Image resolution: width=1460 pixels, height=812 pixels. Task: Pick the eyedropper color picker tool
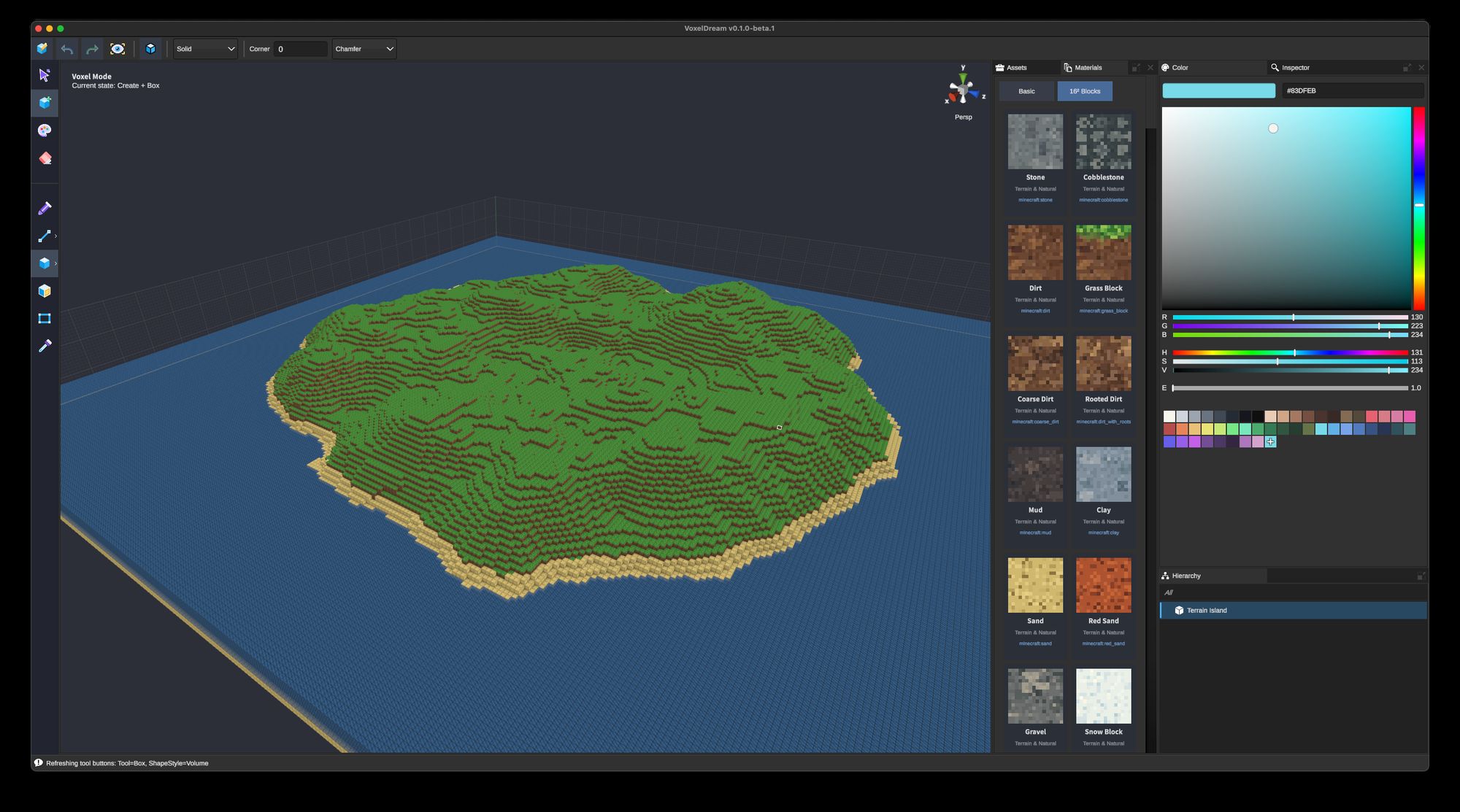(45, 346)
